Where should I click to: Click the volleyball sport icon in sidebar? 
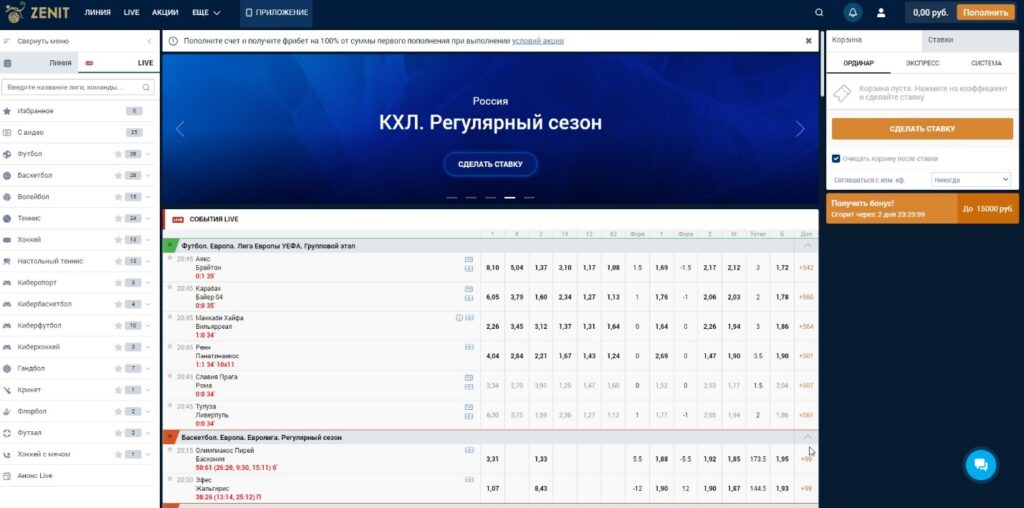tap(7, 197)
